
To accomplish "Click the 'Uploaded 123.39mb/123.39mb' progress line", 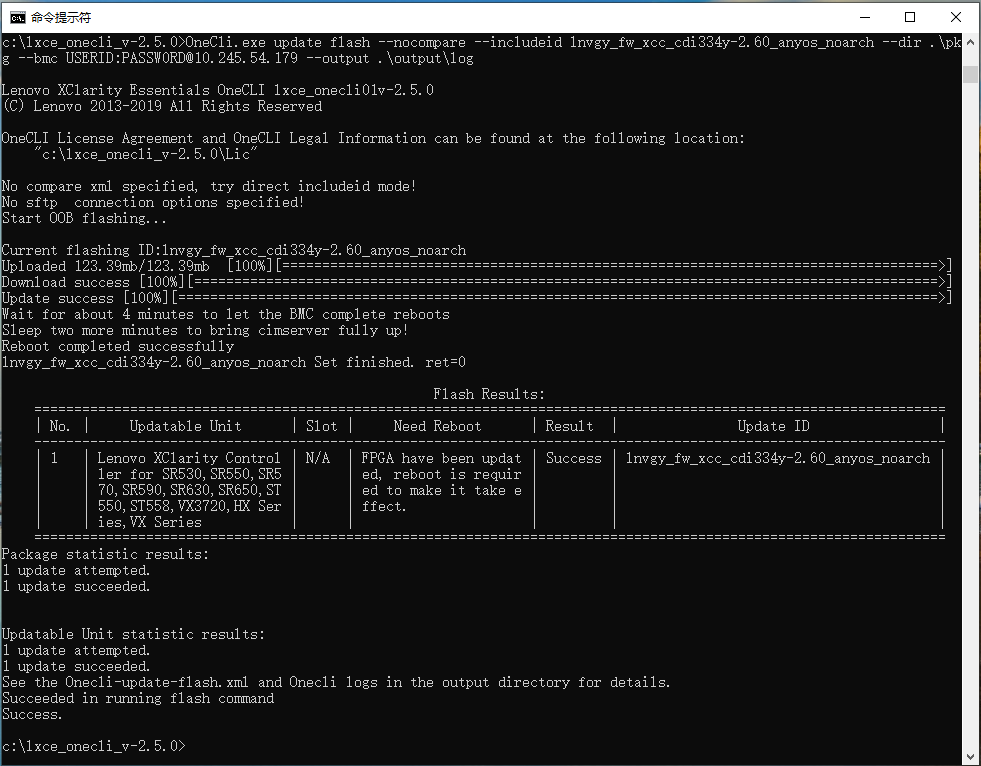I will pyautogui.click(x=477, y=266).
